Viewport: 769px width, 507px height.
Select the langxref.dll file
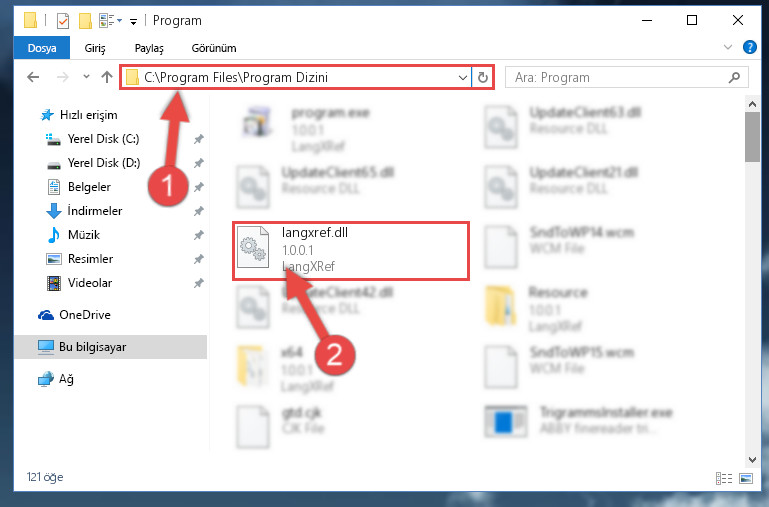tap(351, 251)
